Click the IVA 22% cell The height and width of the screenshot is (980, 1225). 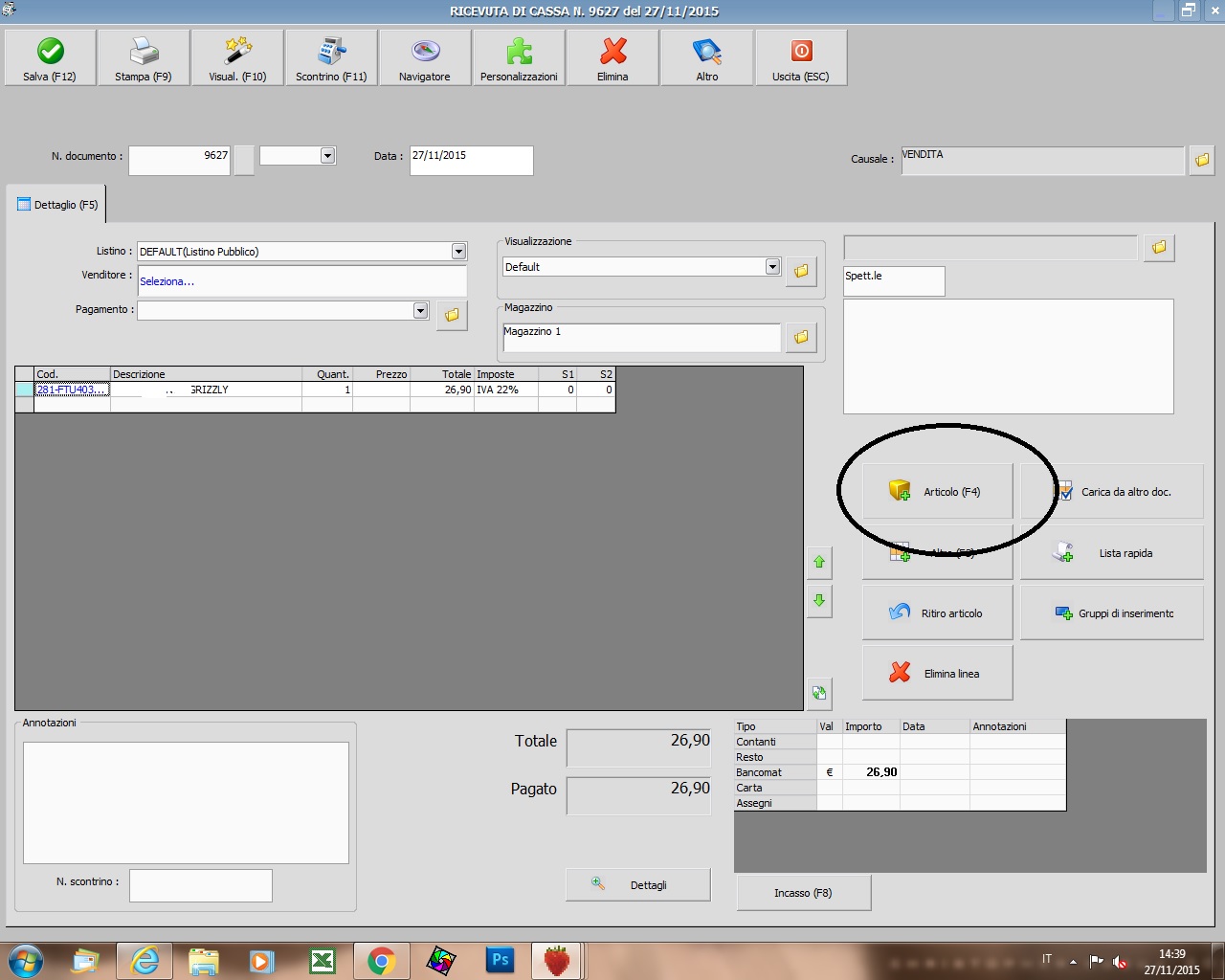click(506, 390)
